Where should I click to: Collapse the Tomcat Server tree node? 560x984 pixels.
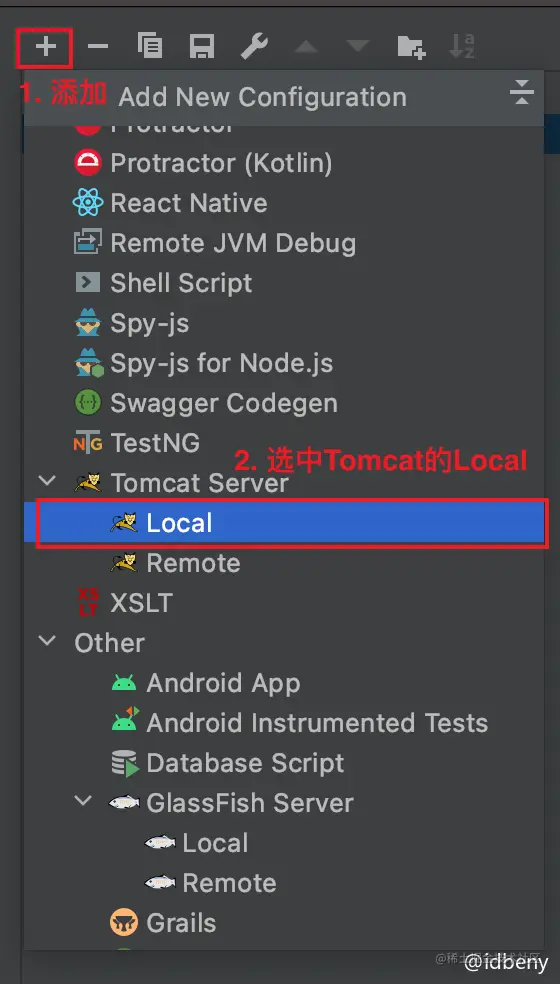pyautogui.click(x=48, y=481)
